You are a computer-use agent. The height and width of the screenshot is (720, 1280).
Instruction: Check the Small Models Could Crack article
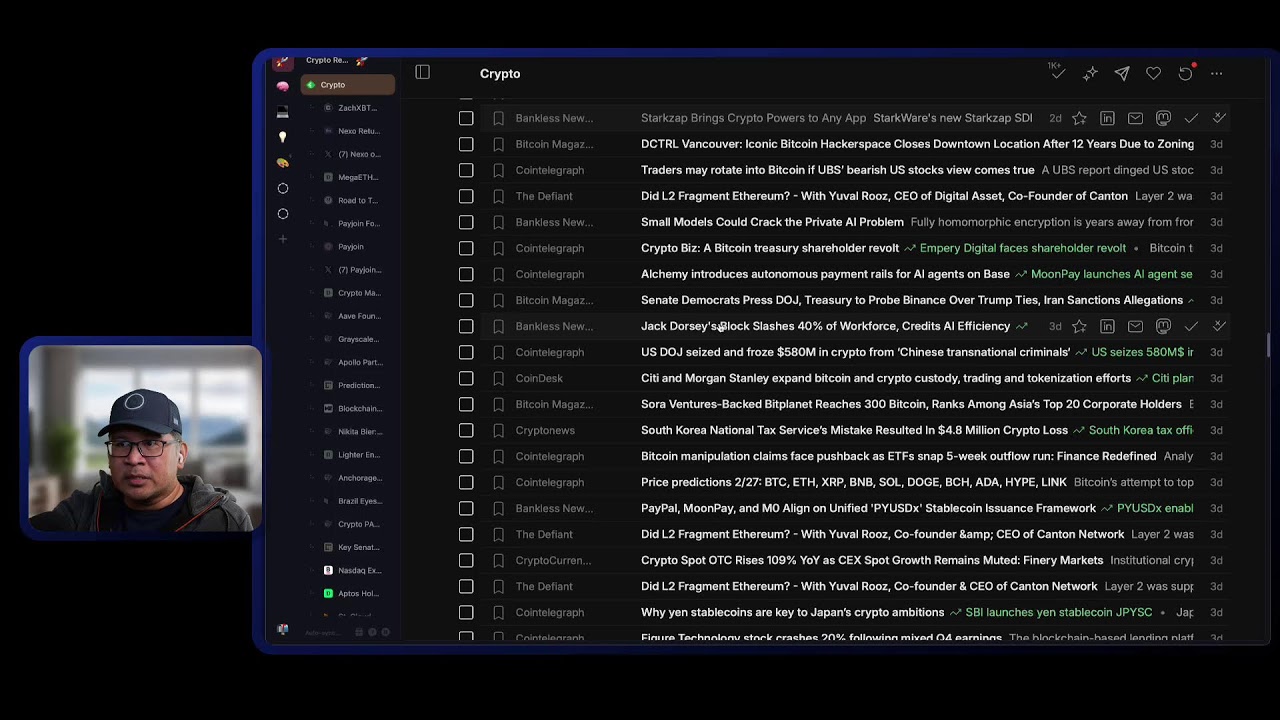pos(466,222)
